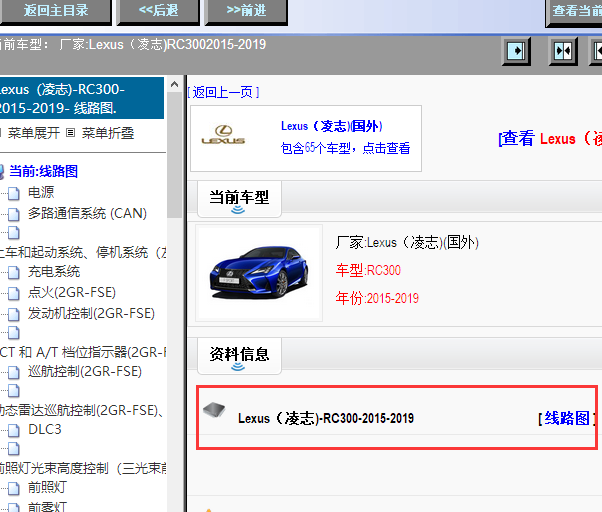Click the sidebar vertical scrollbar thumb

174,155
